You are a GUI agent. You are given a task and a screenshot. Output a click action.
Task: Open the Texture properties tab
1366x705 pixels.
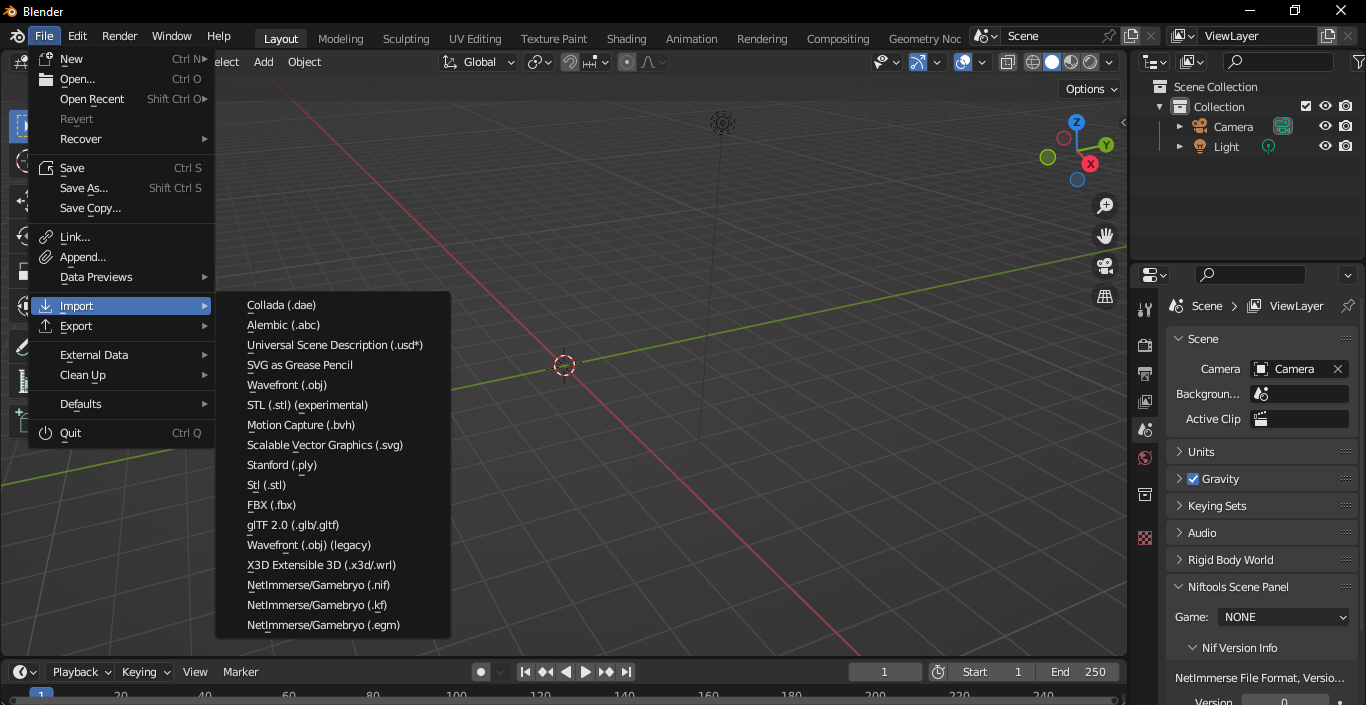click(1145, 538)
